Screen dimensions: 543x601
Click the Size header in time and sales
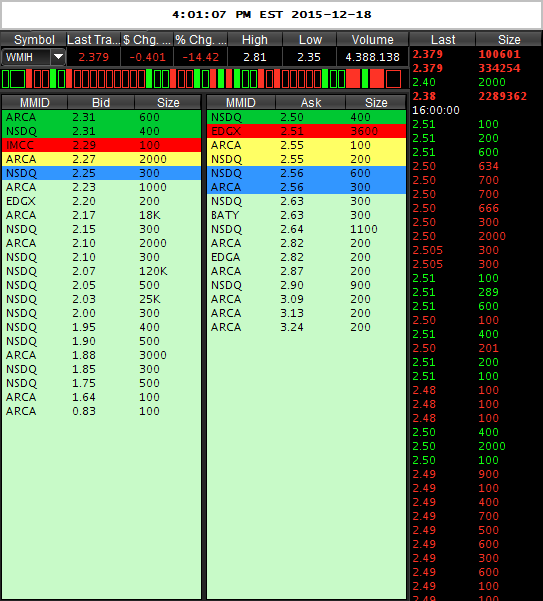point(509,39)
